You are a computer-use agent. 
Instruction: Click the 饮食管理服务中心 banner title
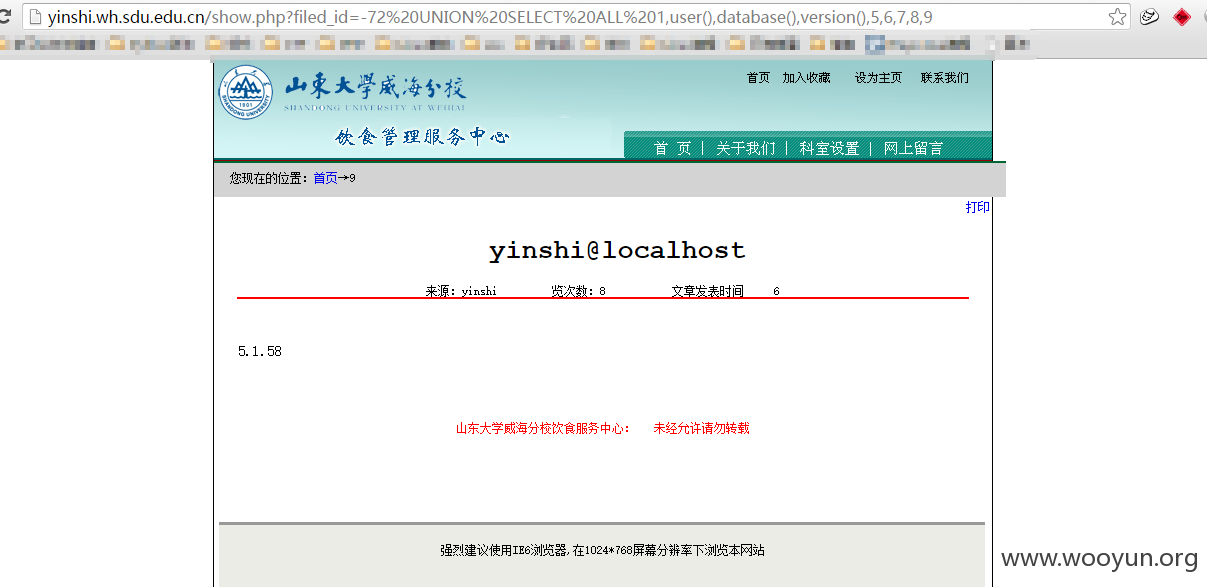click(x=422, y=137)
